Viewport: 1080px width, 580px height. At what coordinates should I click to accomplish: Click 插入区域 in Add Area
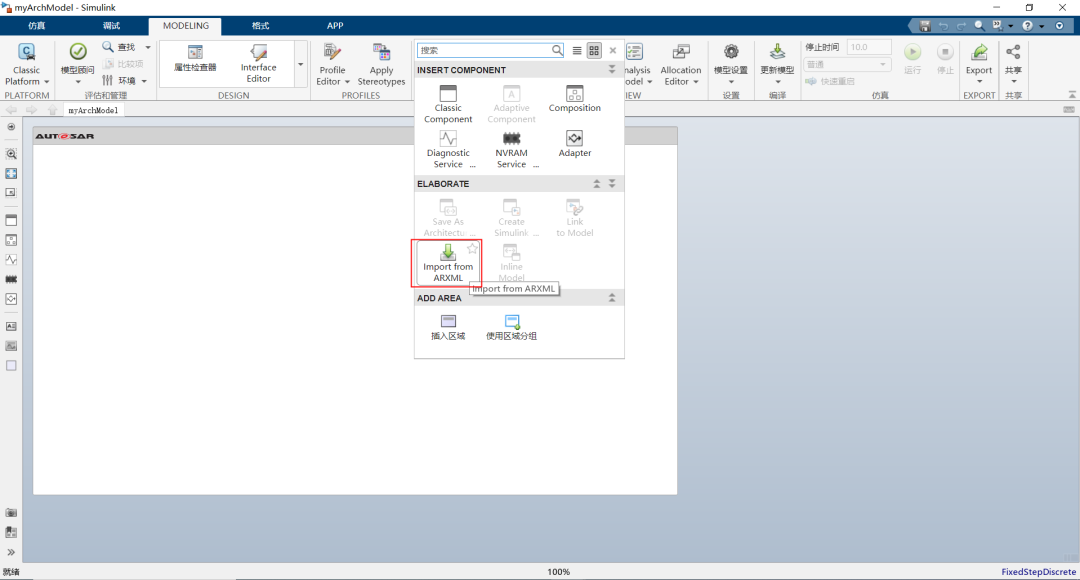click(448, 326)
